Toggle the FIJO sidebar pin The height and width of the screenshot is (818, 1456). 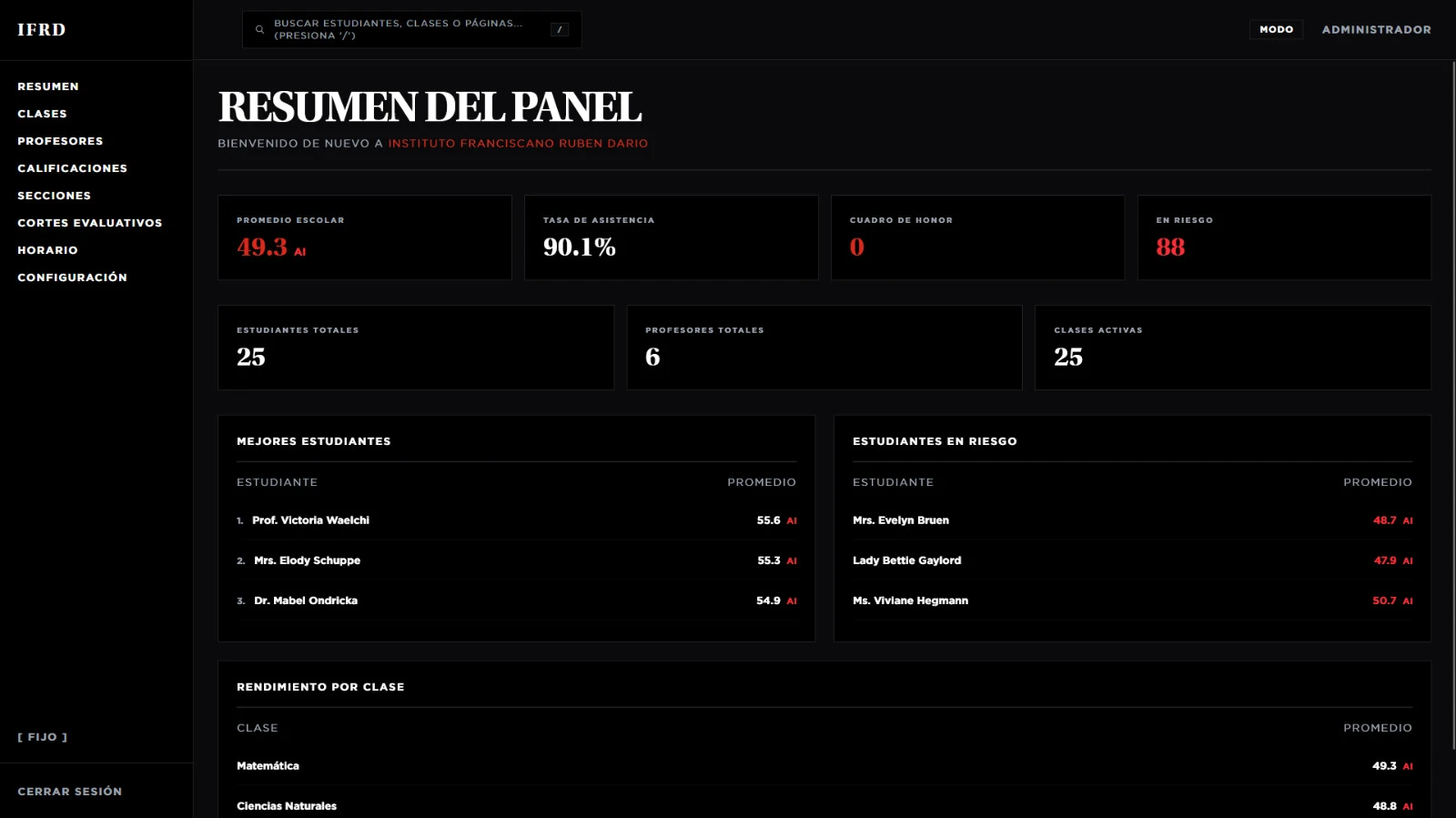[x=43, y=737]
